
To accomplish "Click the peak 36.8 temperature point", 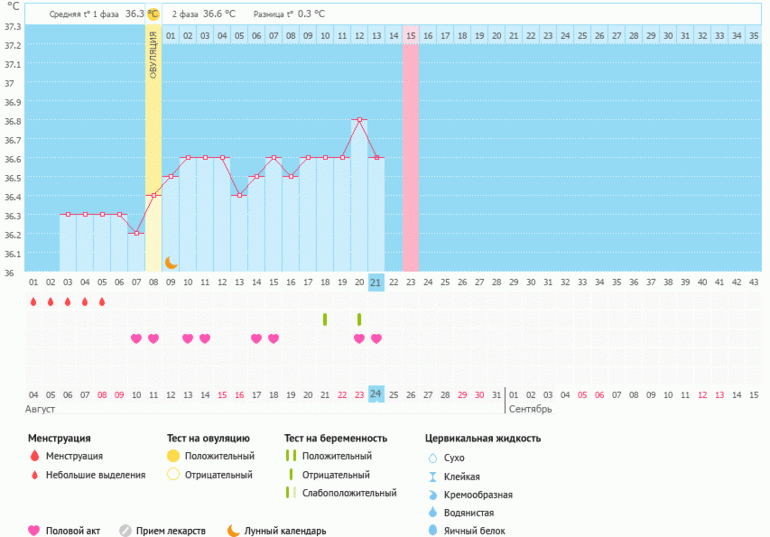I will [359, 120].
